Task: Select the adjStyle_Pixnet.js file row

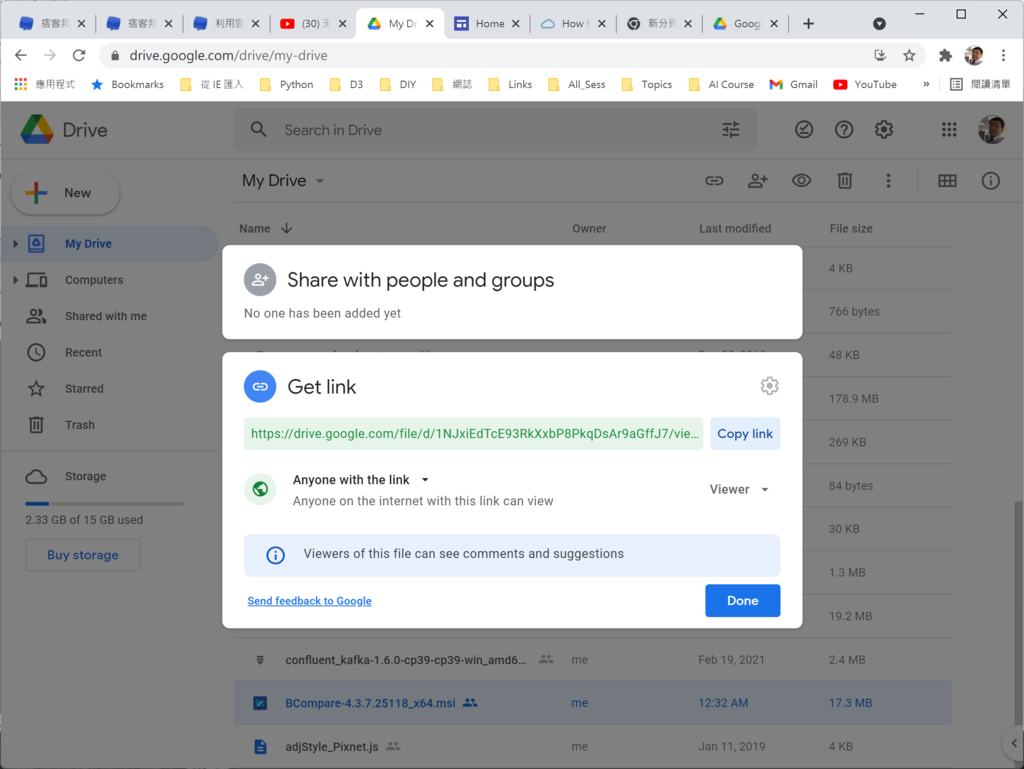Action: (592, 746)
